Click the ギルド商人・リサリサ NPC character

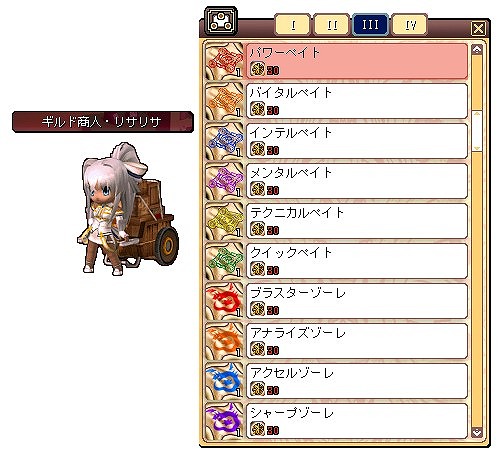[x=128, y=209]
